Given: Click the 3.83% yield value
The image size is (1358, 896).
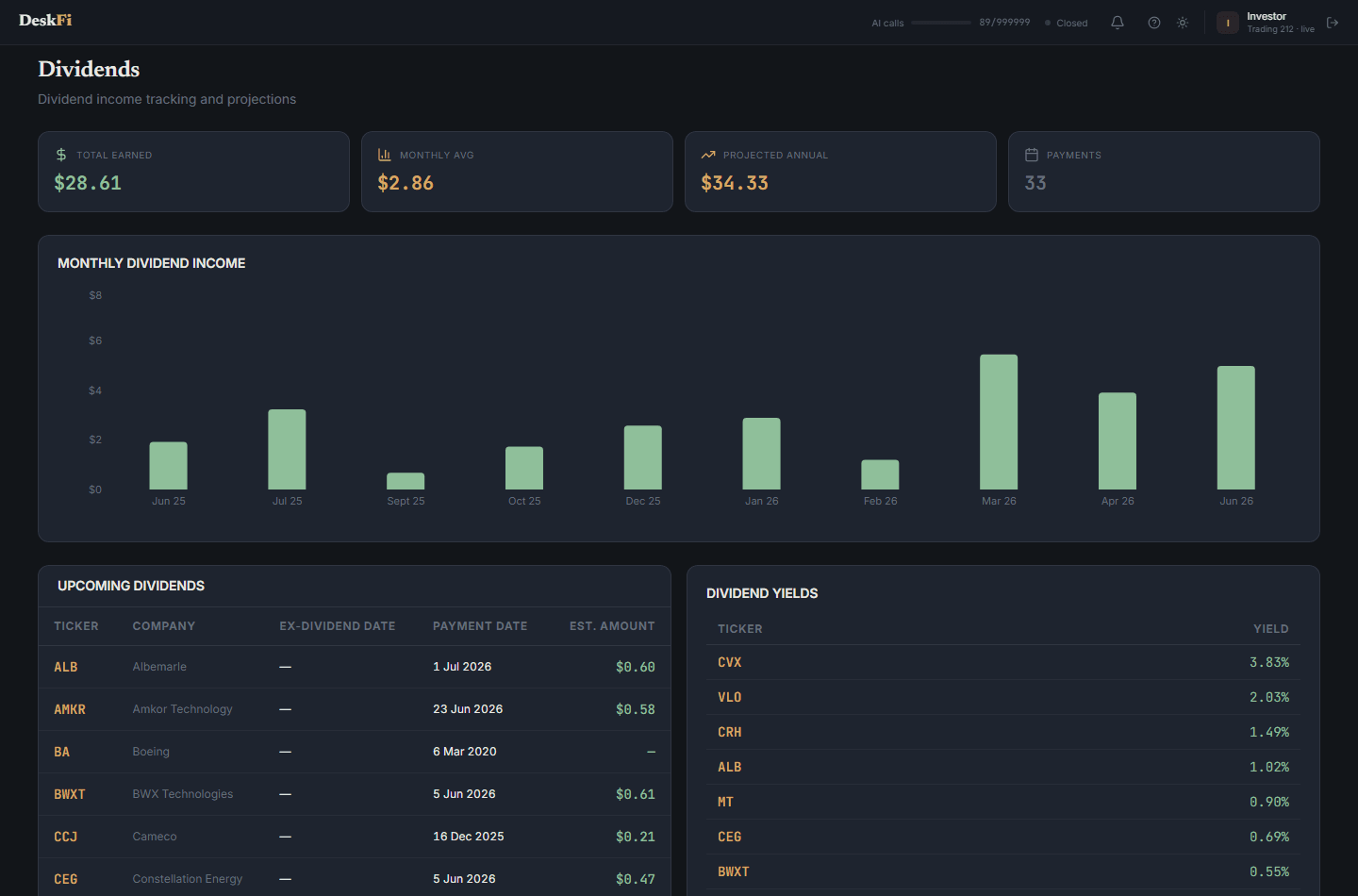Looking at the screenshot, I should pos(1269,662).
